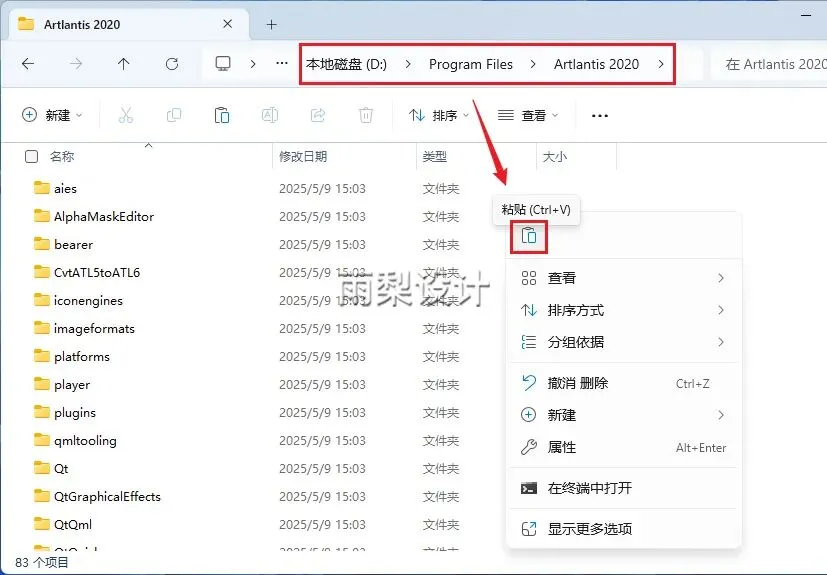Screen dimensions: 827x575
Task: Choose 在终端中打开 in context menu
Action: coord(624,488)
